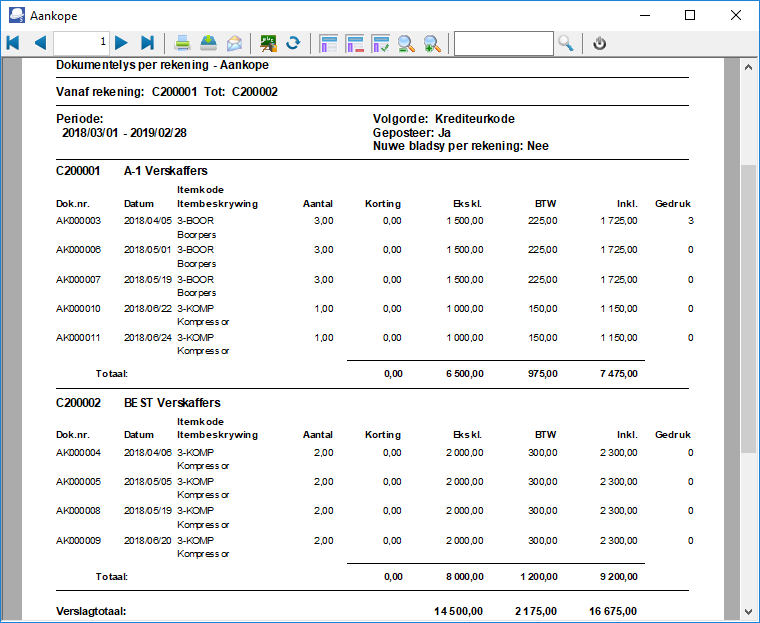
Task: Click Volgorde: Krediteurkode text
Action: [443, 119]
